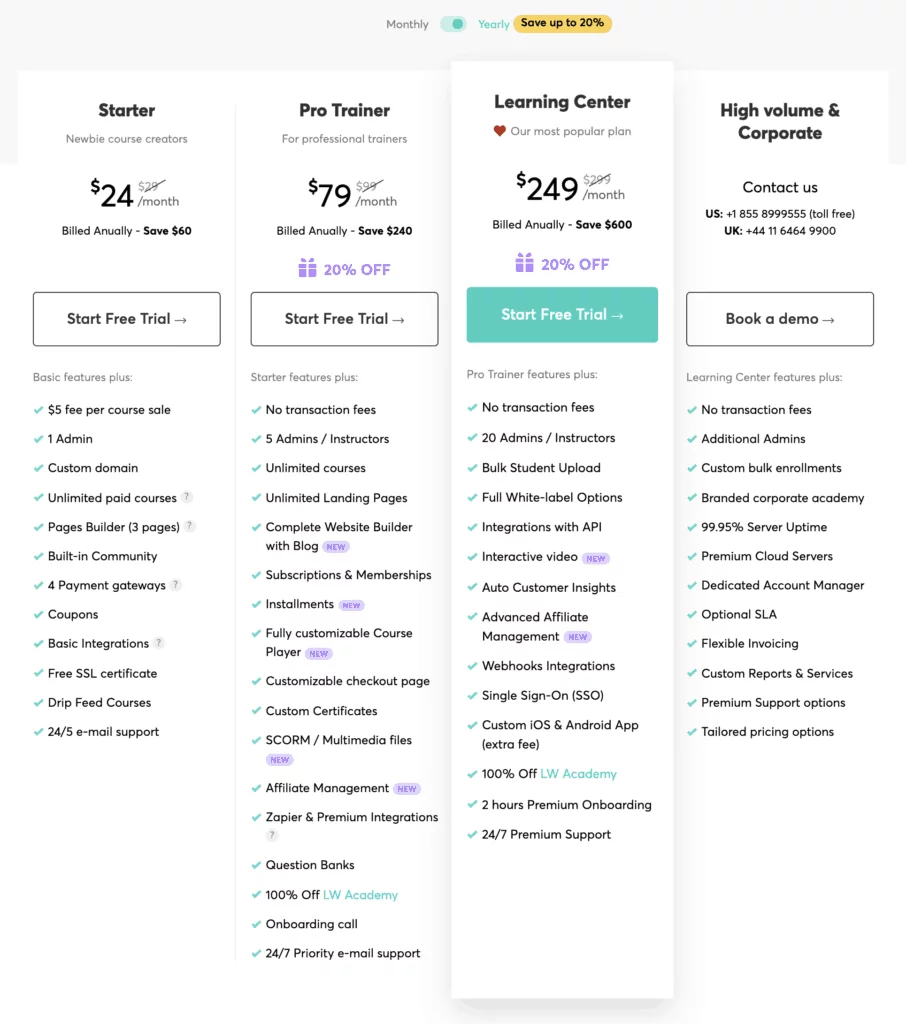Open LW Academy link in Pro Trainer list
The width and height of the screenshot is (906, 1024).
pyautogui.click(x=360, y=895)
